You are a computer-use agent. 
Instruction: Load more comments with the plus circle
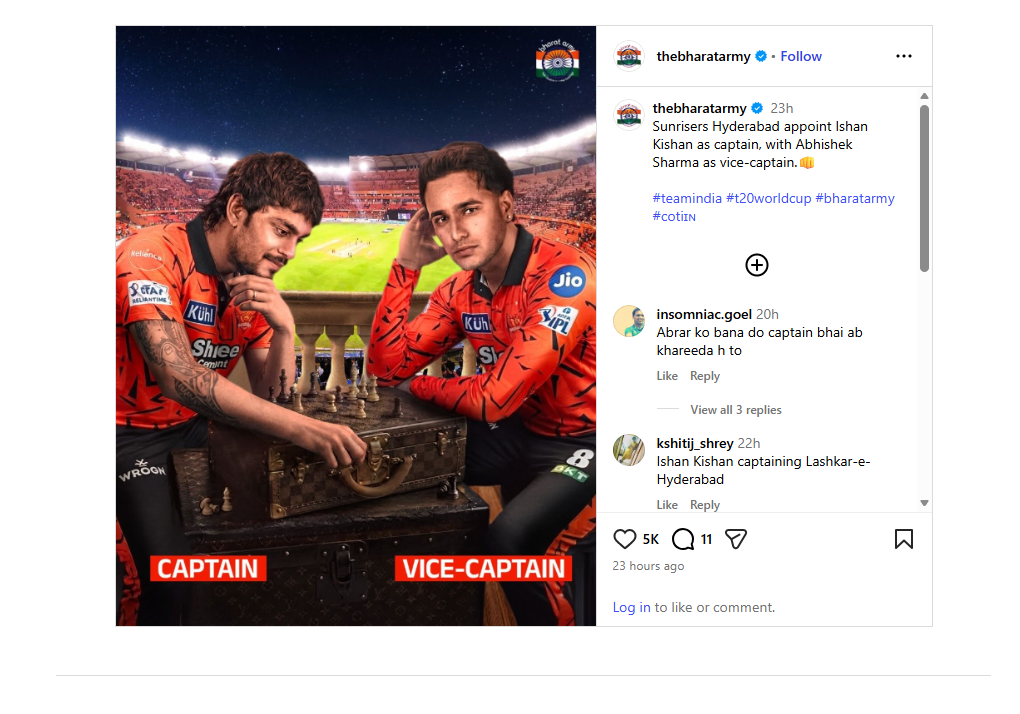tap(757, 265)
